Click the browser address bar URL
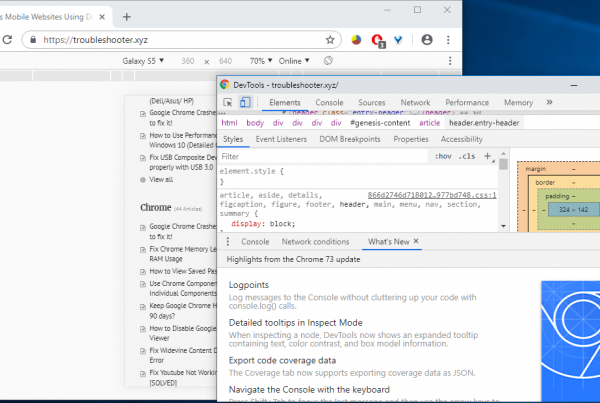The height and width of the screenshot is (403, 600). point(95,40)
